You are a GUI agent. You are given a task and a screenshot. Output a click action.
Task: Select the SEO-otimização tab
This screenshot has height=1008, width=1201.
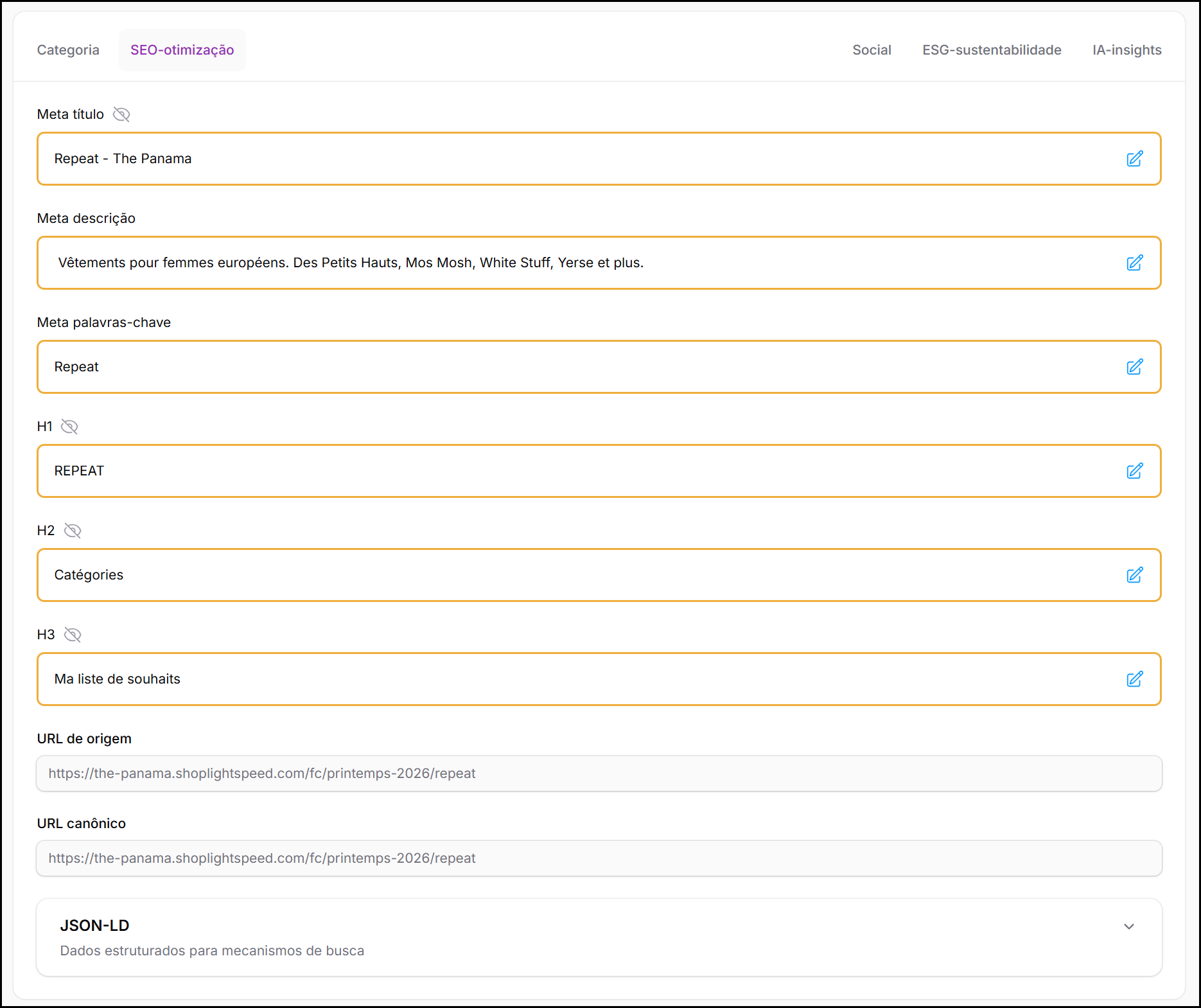(182, 50)
